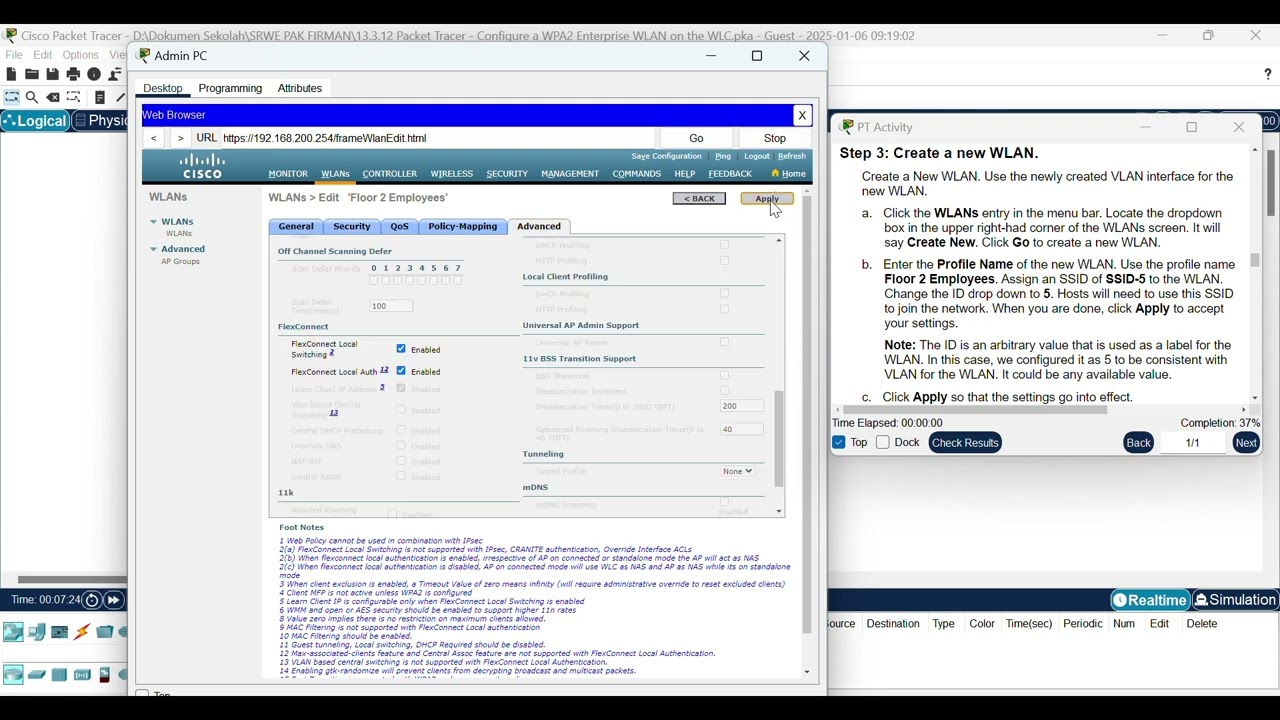Viewport: 1280px width, 720px height.
Task: Click the URL address field
Action: 437,138
